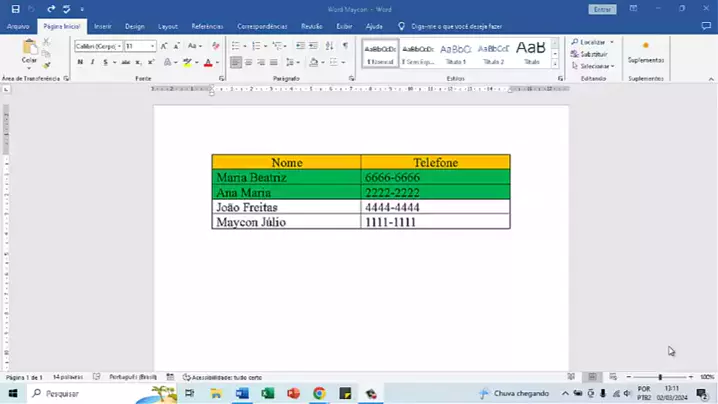Center-align the paragraph text
Screen dimensions: 718x404
point(248,62)
